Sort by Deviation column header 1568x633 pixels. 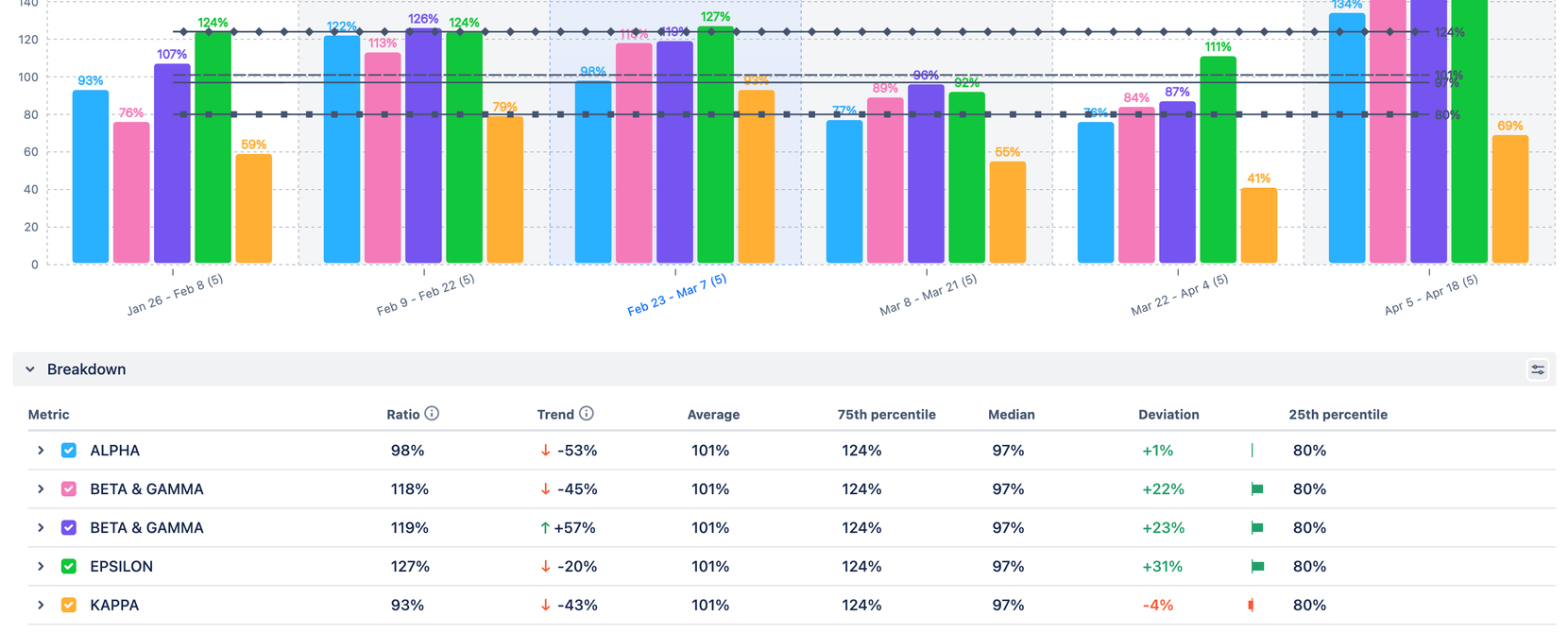(x=1168, y=415)
